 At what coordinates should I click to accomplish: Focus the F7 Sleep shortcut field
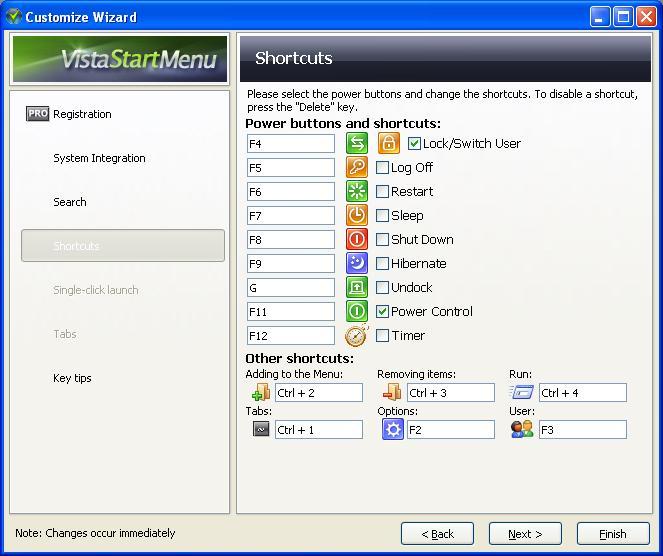(291, 216)
